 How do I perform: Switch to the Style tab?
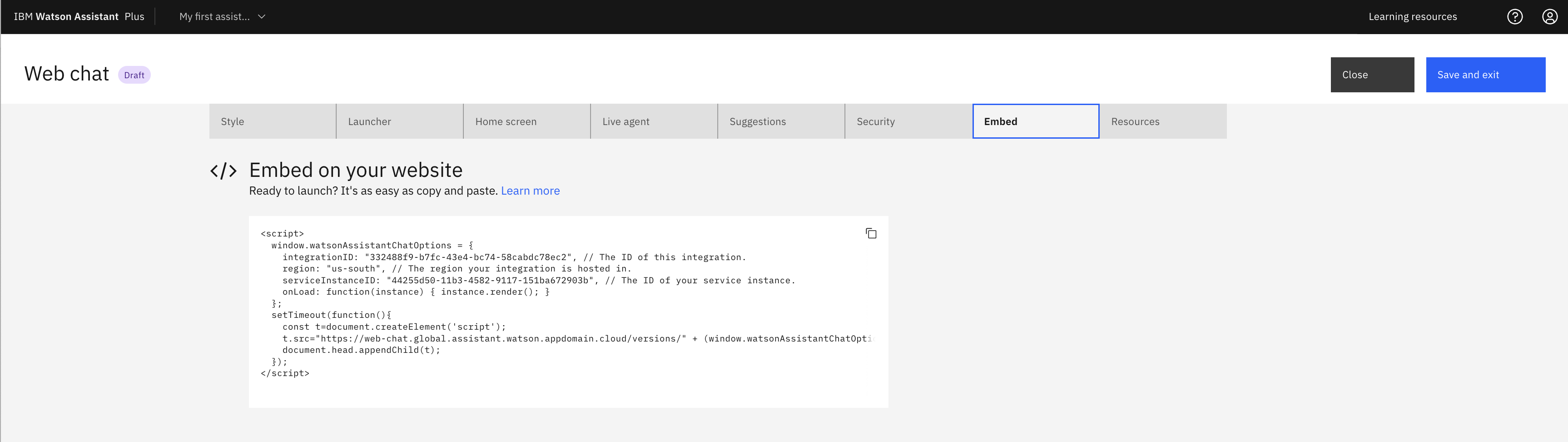tap(272, 121)
